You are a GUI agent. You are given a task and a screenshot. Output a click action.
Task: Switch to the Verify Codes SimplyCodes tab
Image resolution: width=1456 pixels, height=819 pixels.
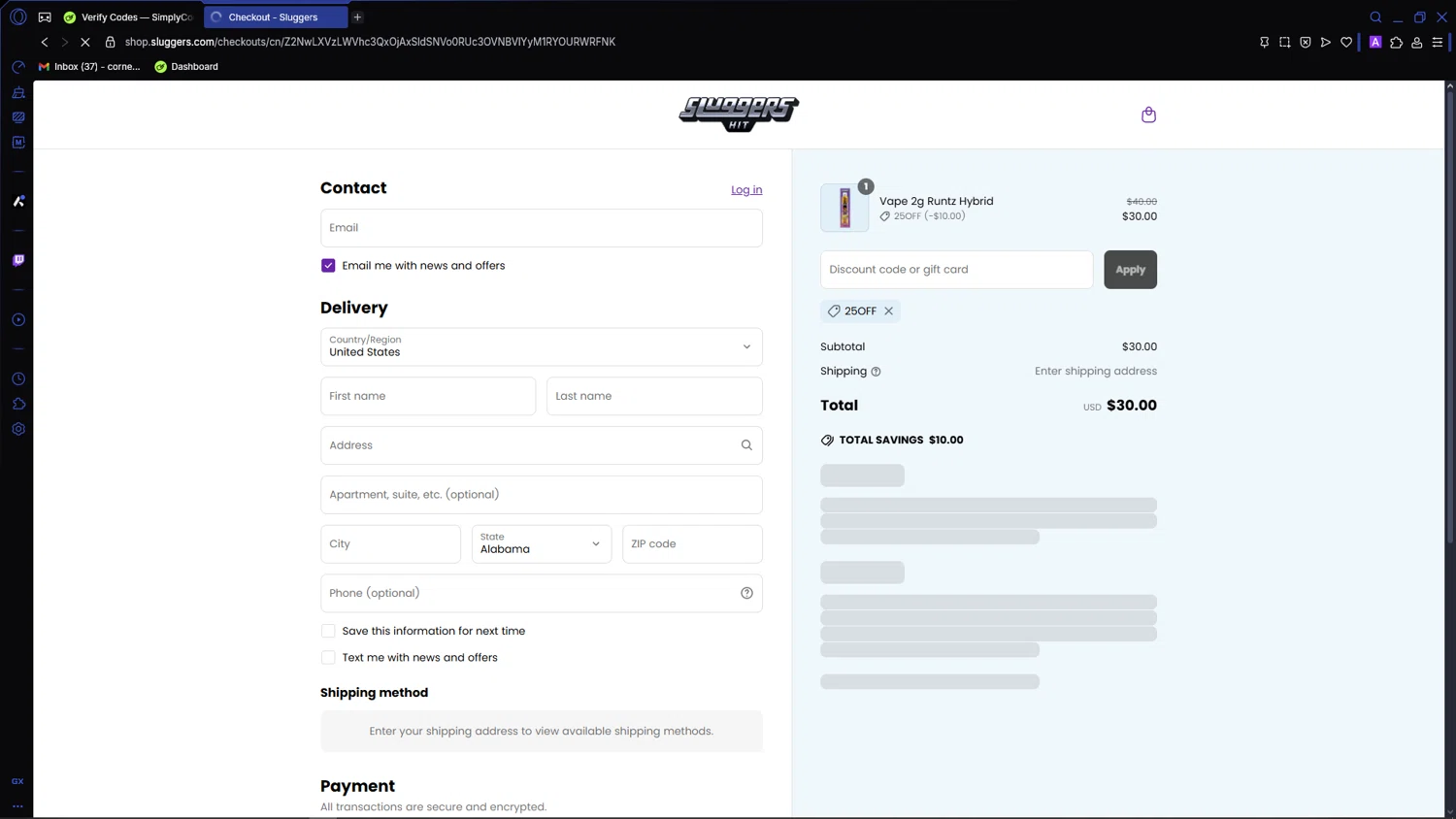pos(128,17)
